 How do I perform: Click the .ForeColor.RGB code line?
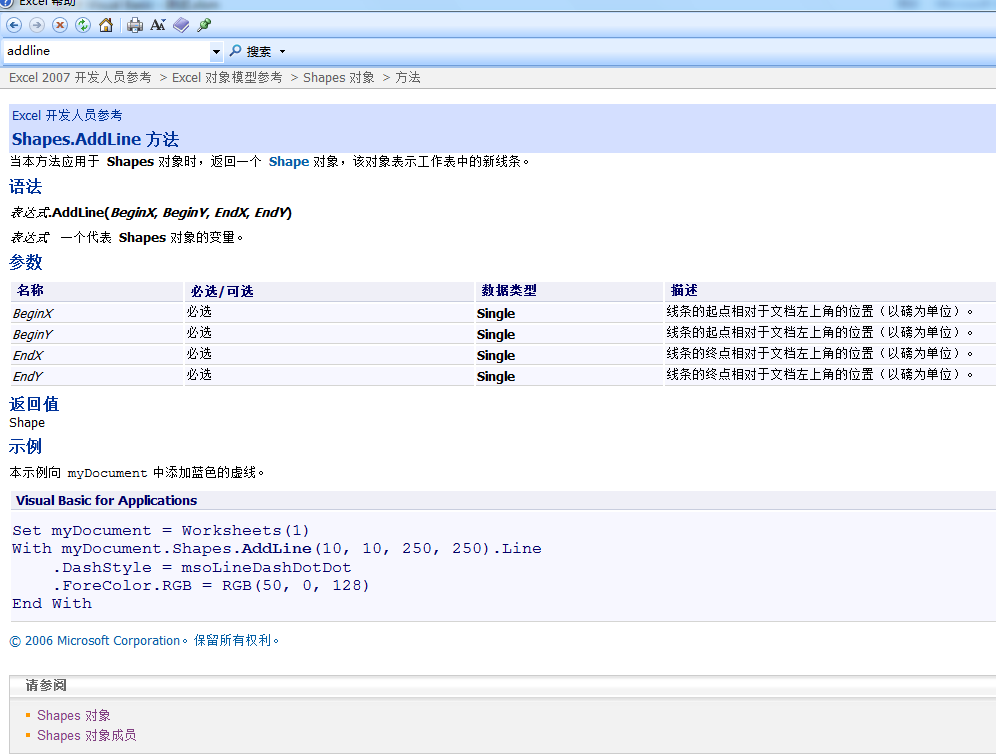[211, 585]
